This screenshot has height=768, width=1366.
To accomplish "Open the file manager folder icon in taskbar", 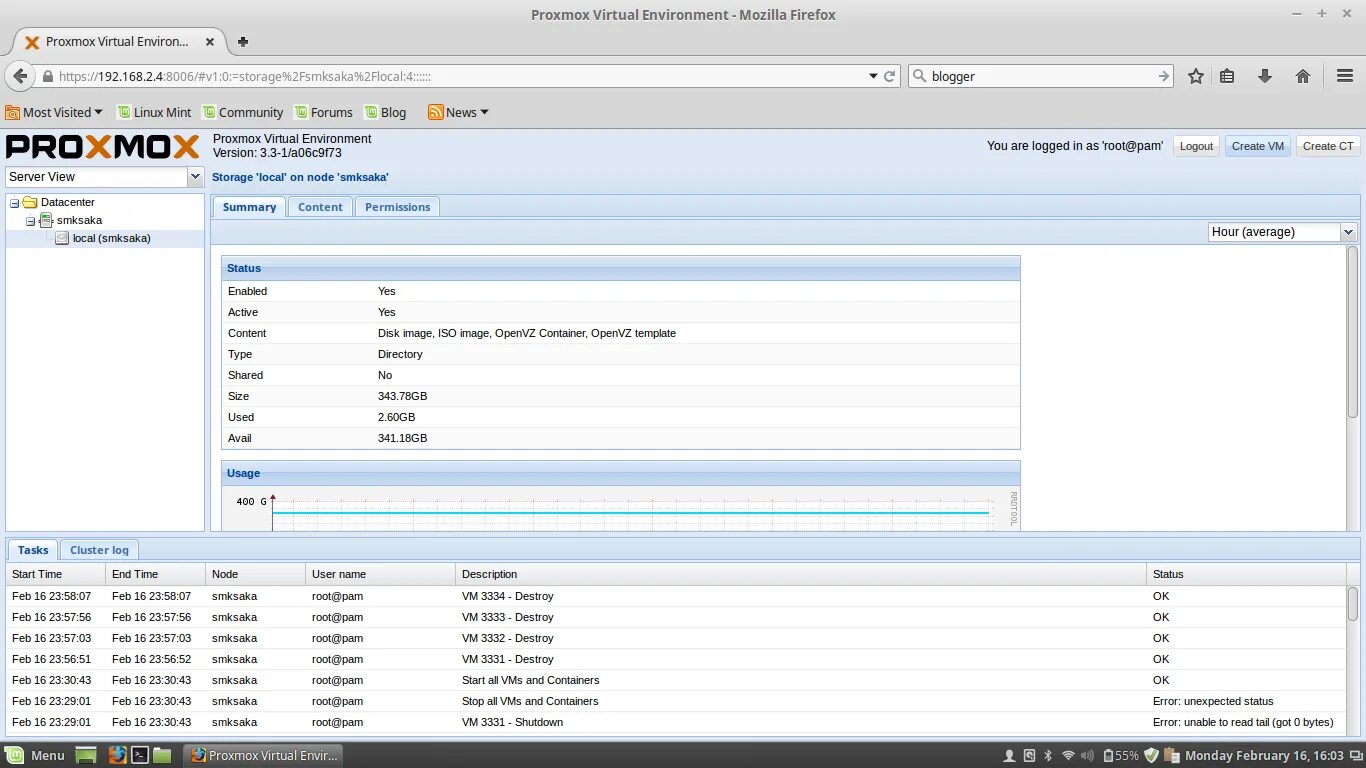I will pos(162,755).
